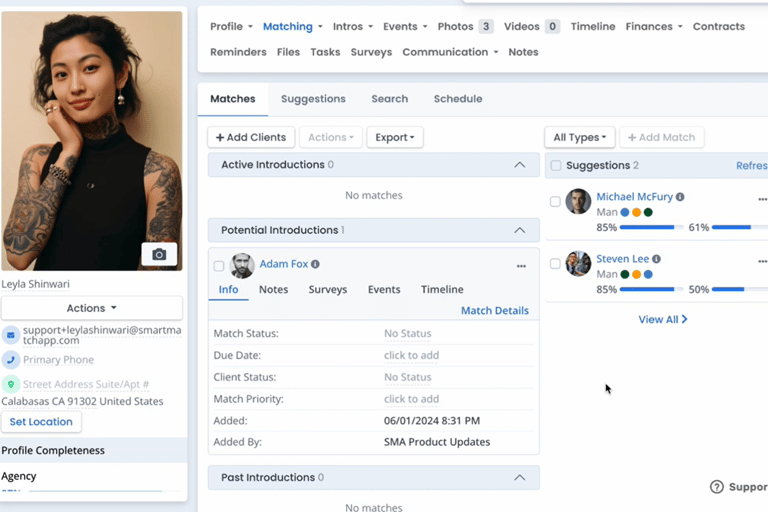The height and width of the screenshot is (512, 768).
Task: Open the Matching dropdown menu
Action: 292,26
